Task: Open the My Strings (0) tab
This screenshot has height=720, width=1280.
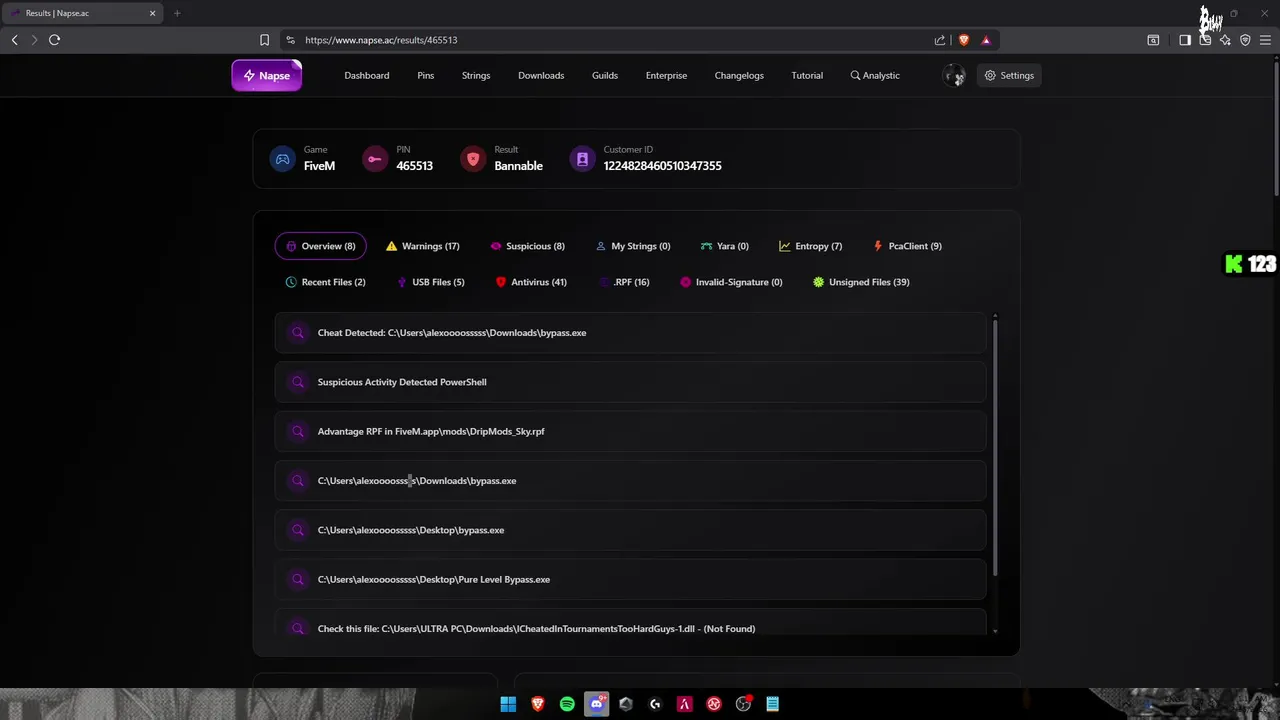Action: tap(633, 246)
